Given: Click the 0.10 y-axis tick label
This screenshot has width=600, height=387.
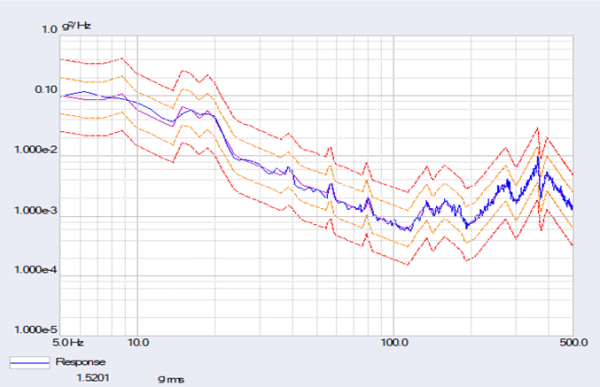Looking at the screenshot, I should pyautogui.click(x=46, y=90).
